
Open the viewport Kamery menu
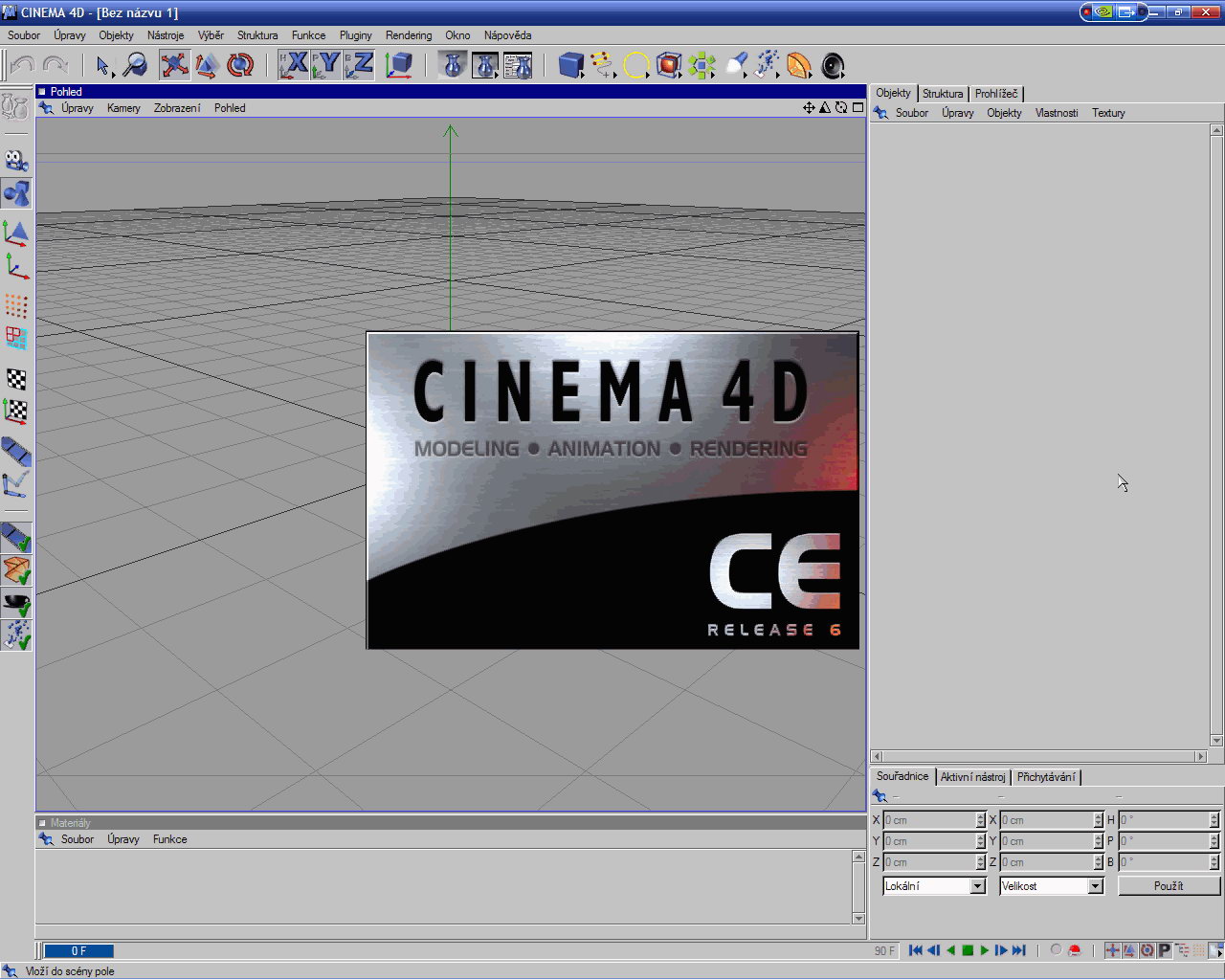click(x=123, y=108)
